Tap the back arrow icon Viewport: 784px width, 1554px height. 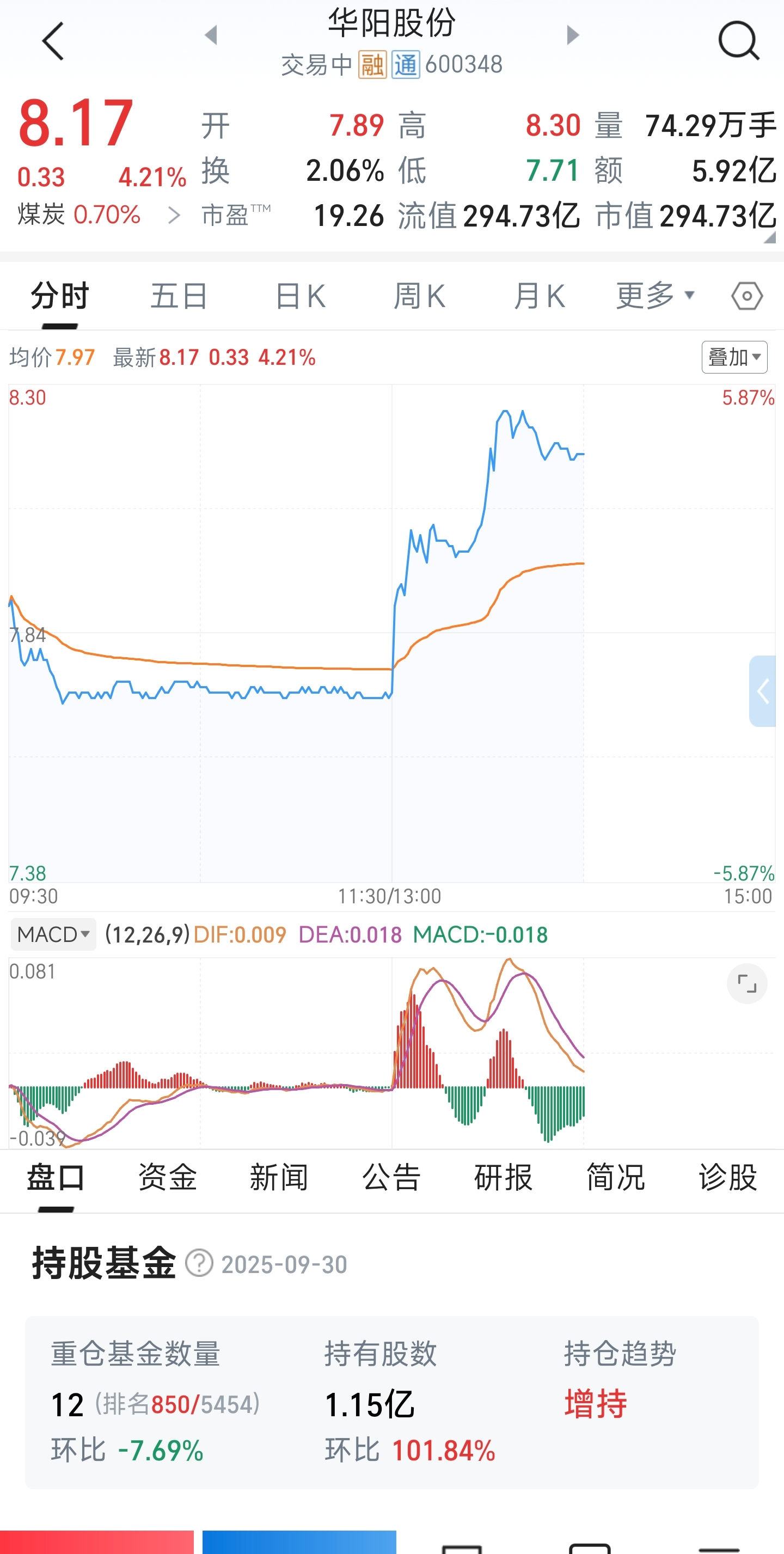(x=53, y=41)
